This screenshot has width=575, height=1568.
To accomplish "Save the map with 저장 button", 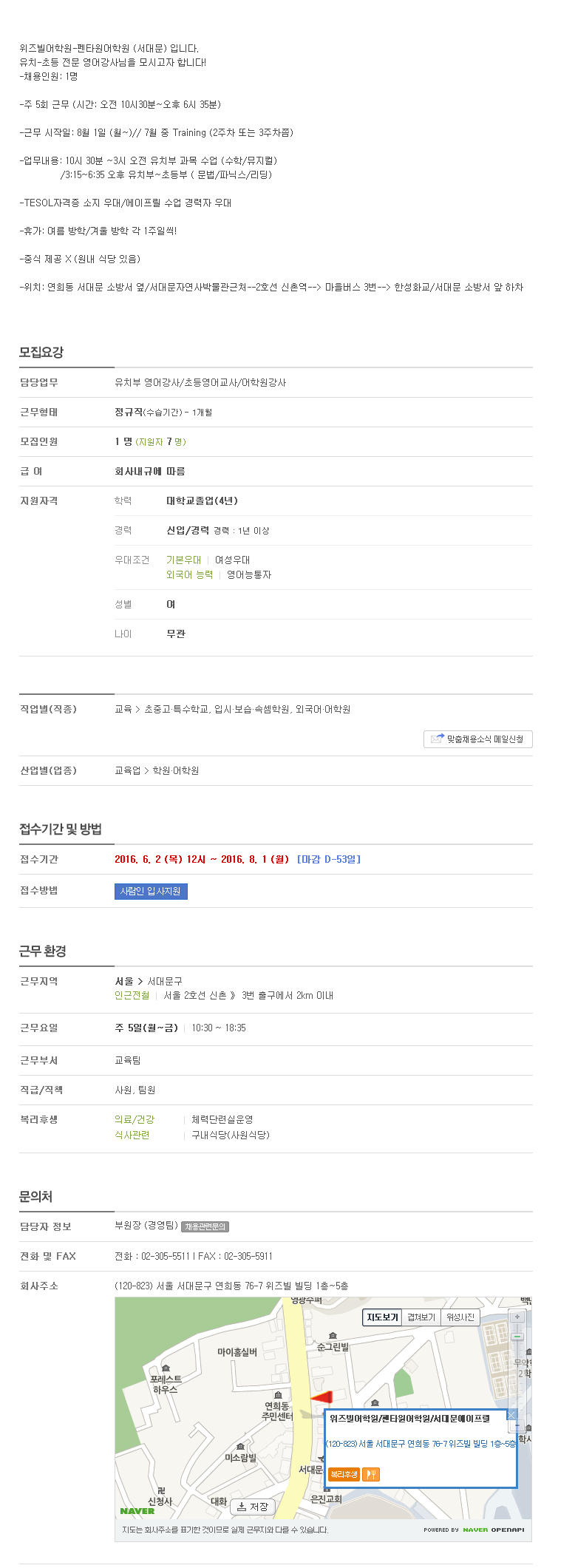I will coord(253,1507).
